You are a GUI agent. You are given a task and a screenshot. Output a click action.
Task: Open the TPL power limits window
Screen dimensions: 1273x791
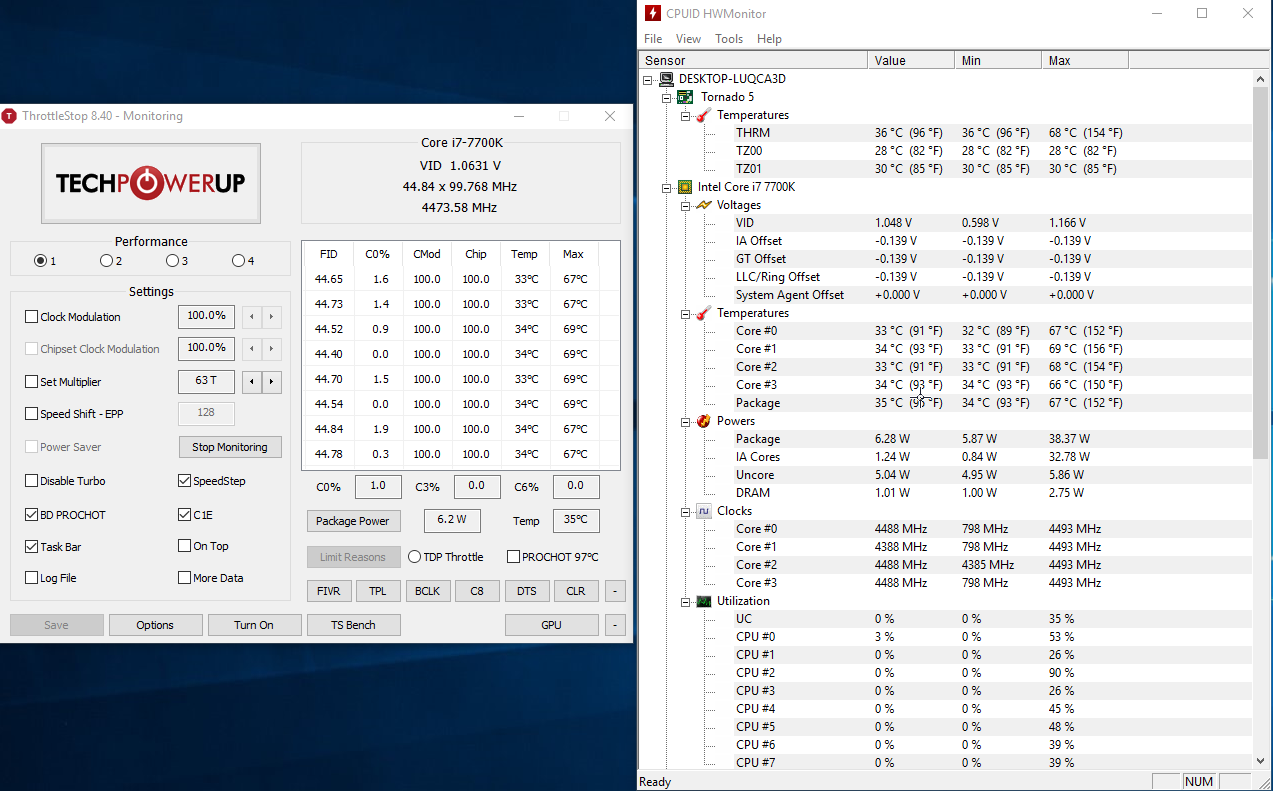[x=377, y=591]
